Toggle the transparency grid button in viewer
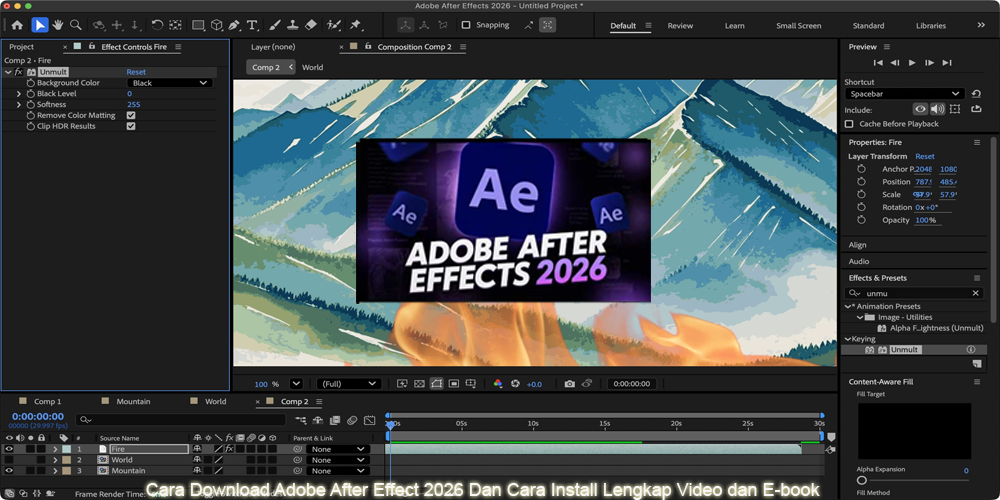Image resolution: width=1000 pixels, height=500 pixels. [419, 384]
